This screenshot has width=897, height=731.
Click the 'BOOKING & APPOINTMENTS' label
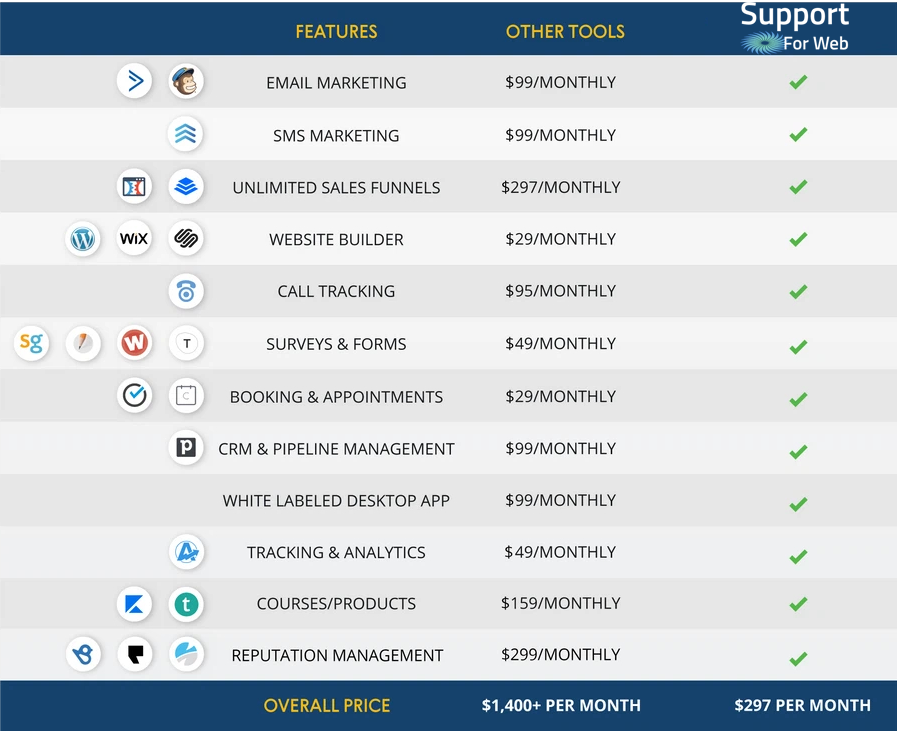point(336,397)
